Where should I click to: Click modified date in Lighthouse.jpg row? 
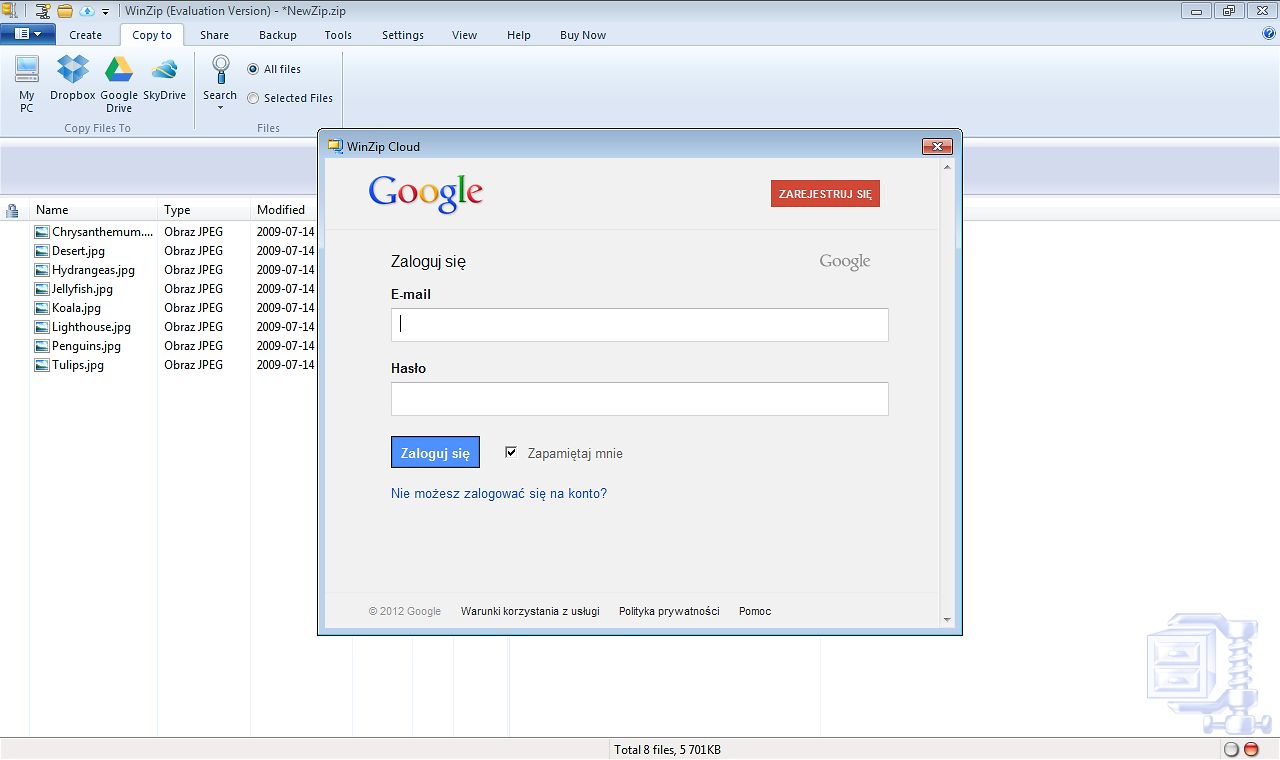pos(285,327)
